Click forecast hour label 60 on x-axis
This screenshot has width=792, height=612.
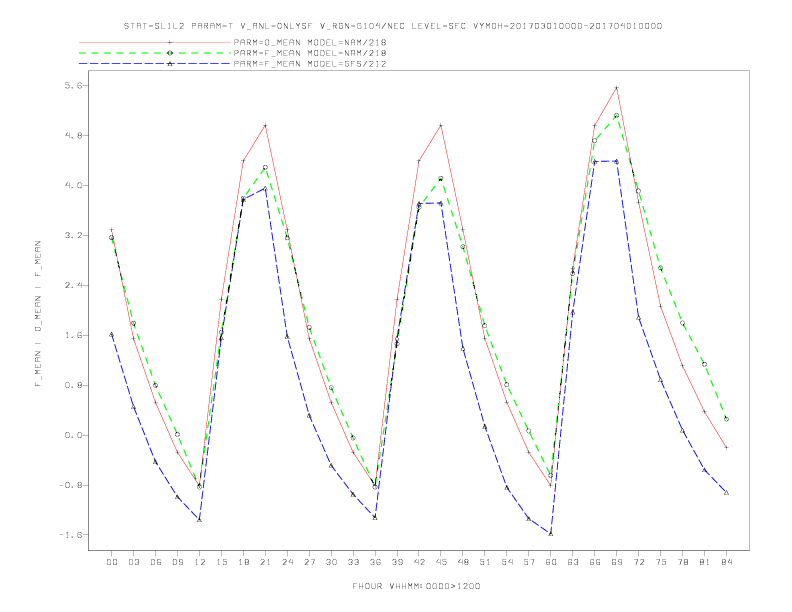point(551,563)
